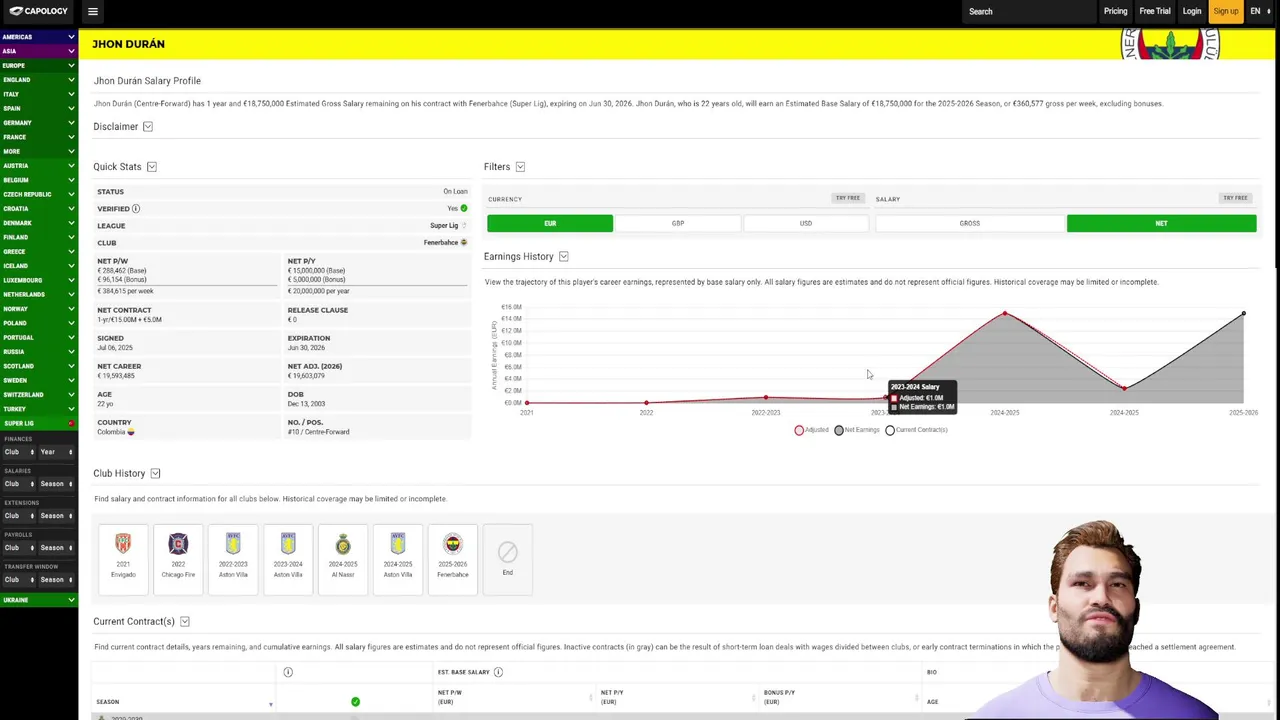Viewport: 1280px width, 720px height.
Task: Click the Super Lig league value
Action: [444, 226]
